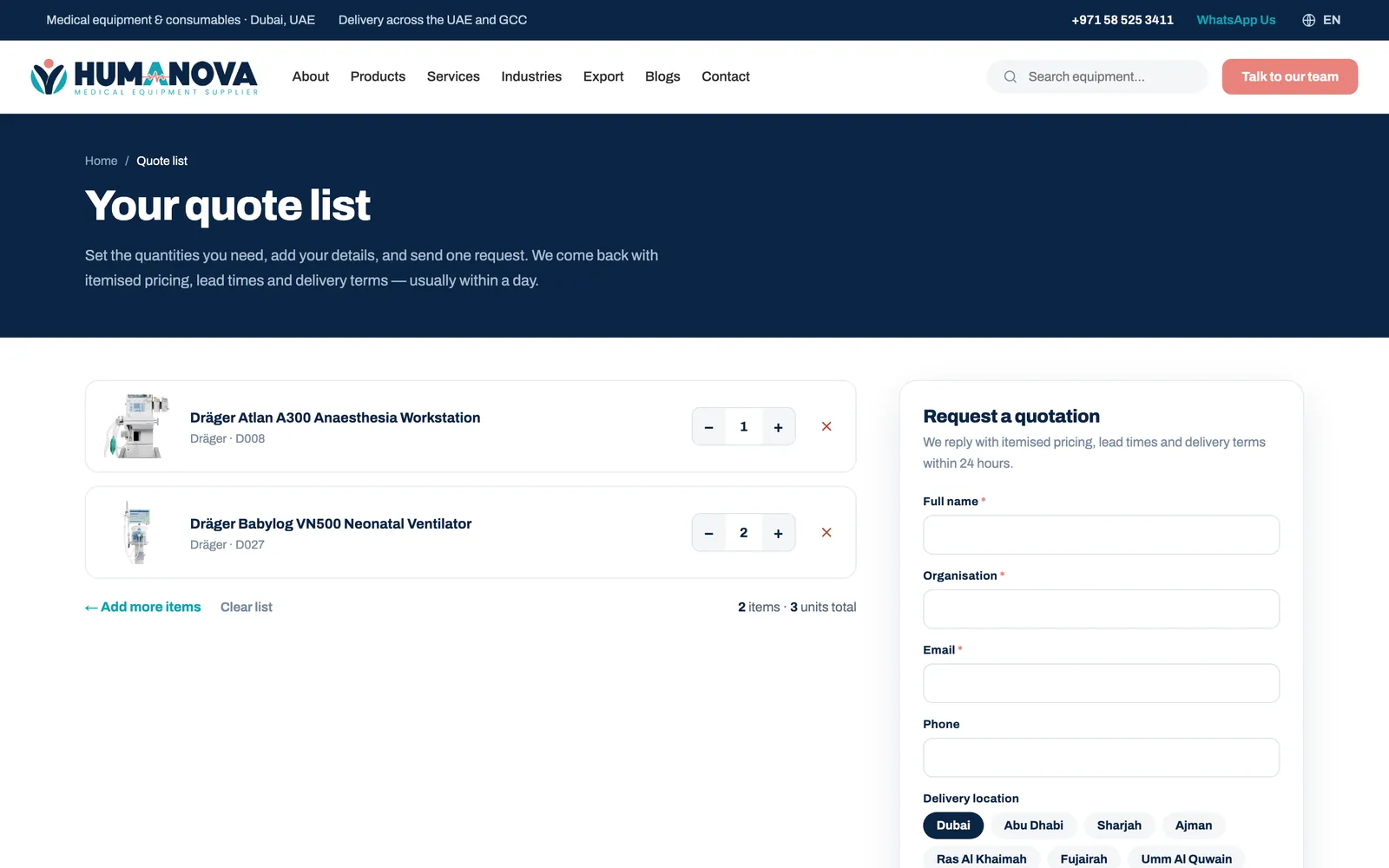The image size is (1389, 868).
Task: Select Dubai delivery location
Action: 953,825
